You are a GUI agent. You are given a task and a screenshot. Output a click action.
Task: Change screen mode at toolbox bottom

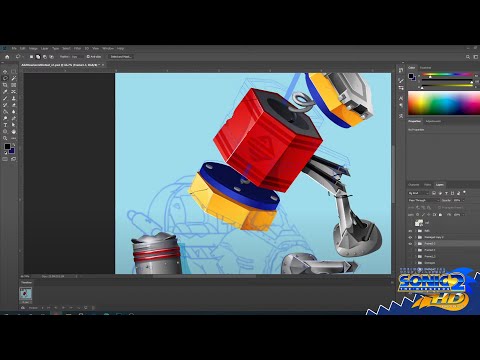[x=13, y=159]
